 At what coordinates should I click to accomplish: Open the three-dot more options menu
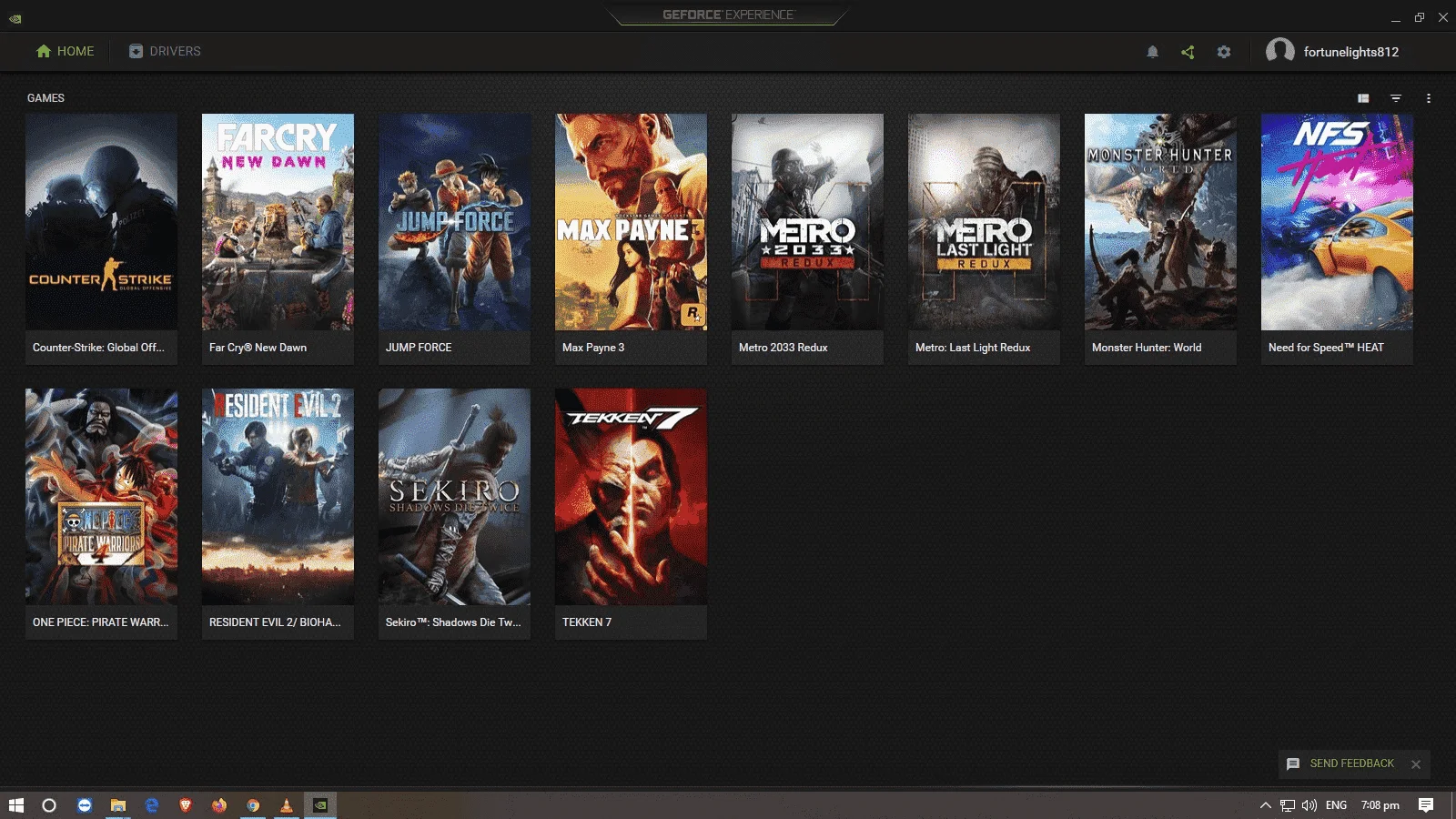tap(1429, 98)
